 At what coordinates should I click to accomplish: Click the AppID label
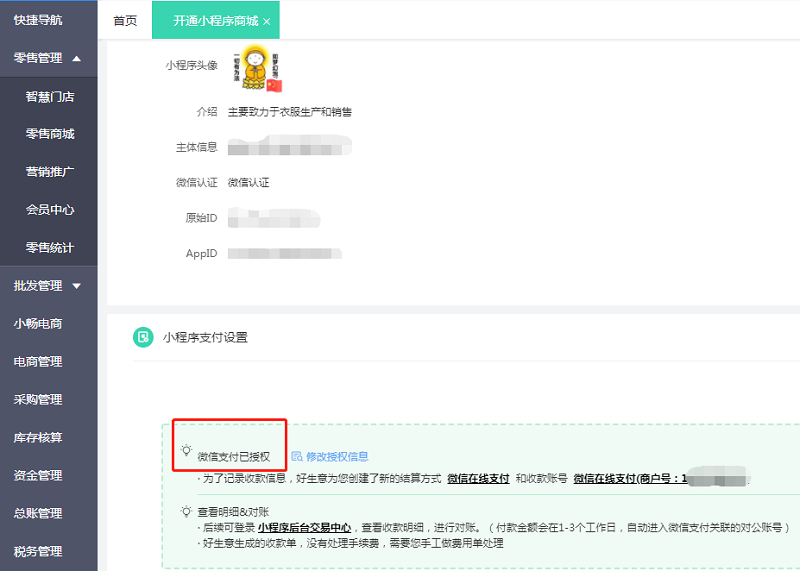202,254
